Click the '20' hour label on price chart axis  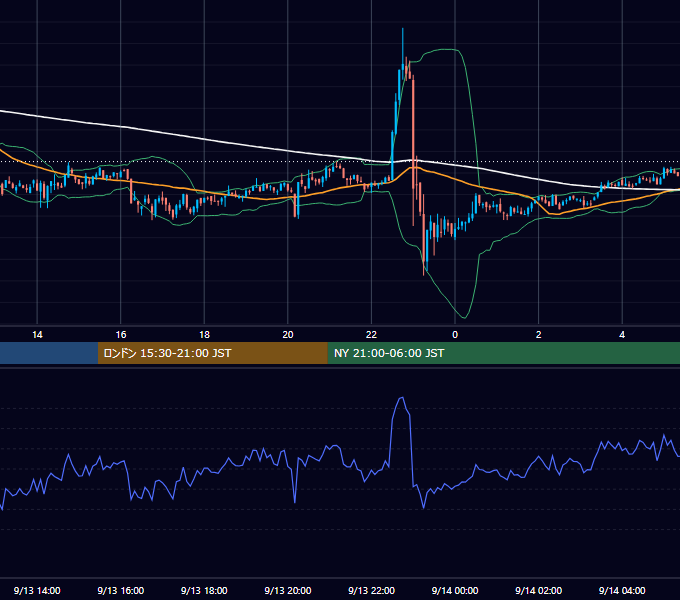click(288, 335)
